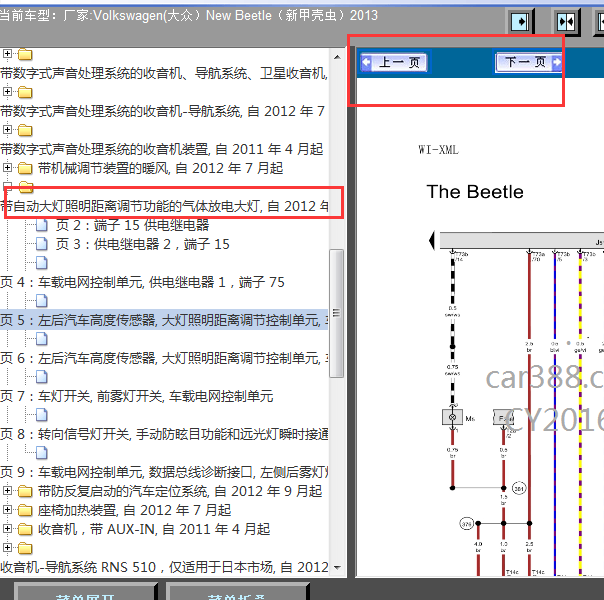The height and width of the screenshot is (600, 604).
Task: Select 带数字式声音处理系统的收音机-导航系统, 自 2012 年 entry
Action: [x=163, y=111]
